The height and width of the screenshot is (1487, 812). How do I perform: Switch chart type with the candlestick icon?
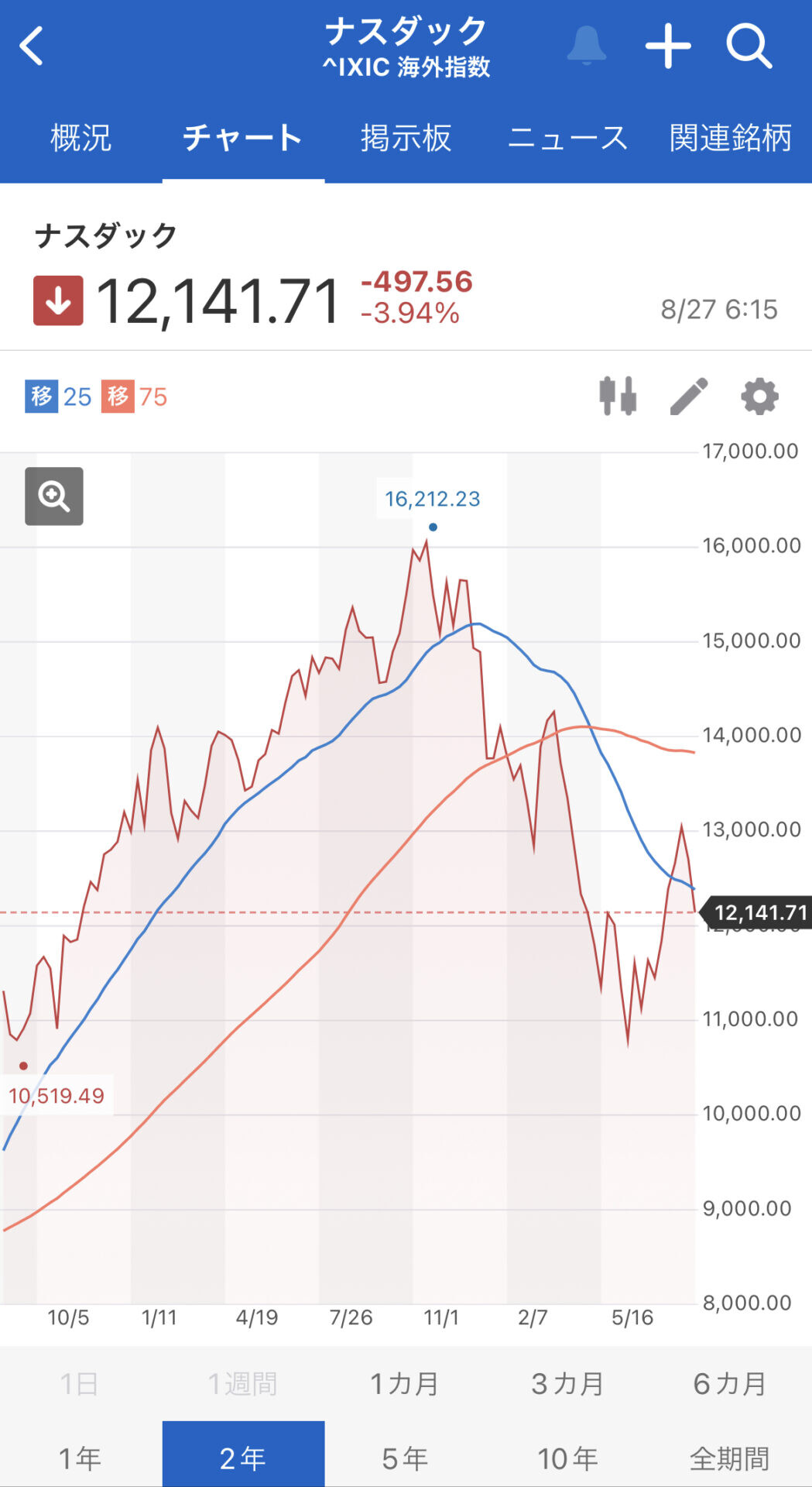[x=618, y=396]
